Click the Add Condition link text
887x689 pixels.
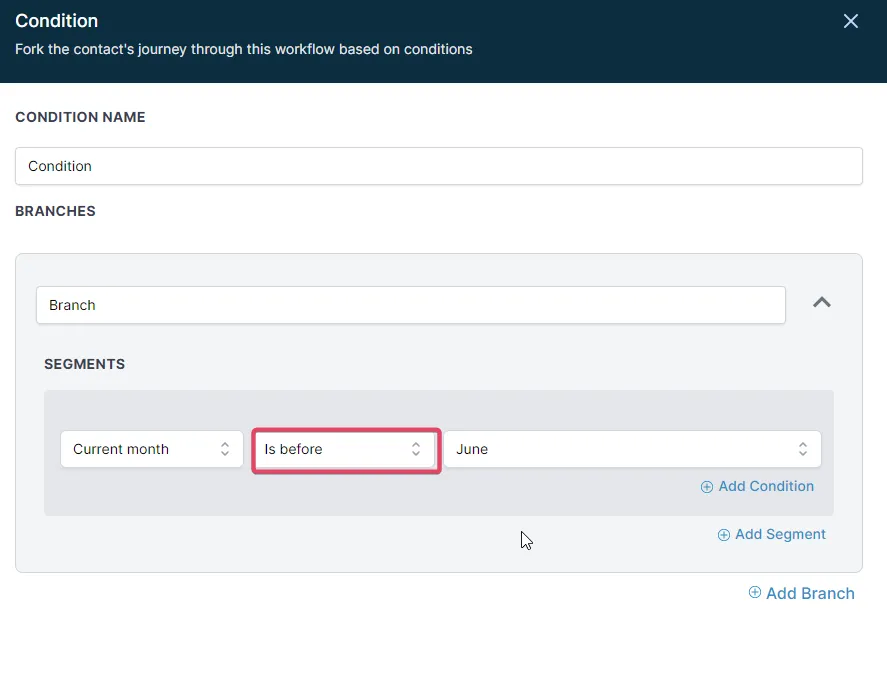[766, 487]
